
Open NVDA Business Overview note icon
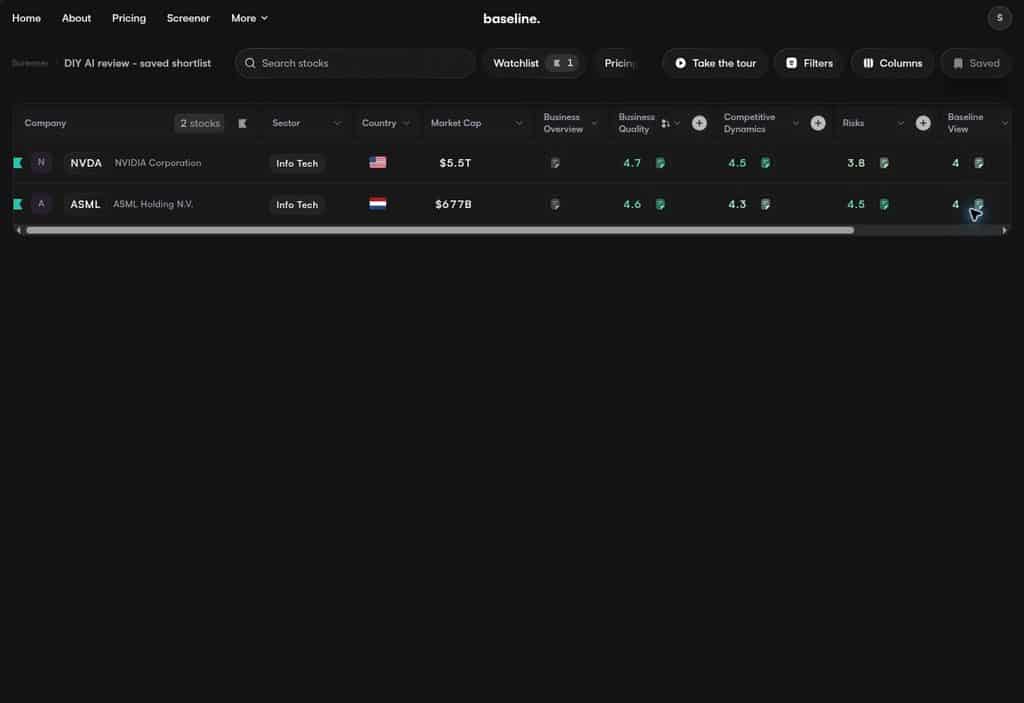click(555, 163)
